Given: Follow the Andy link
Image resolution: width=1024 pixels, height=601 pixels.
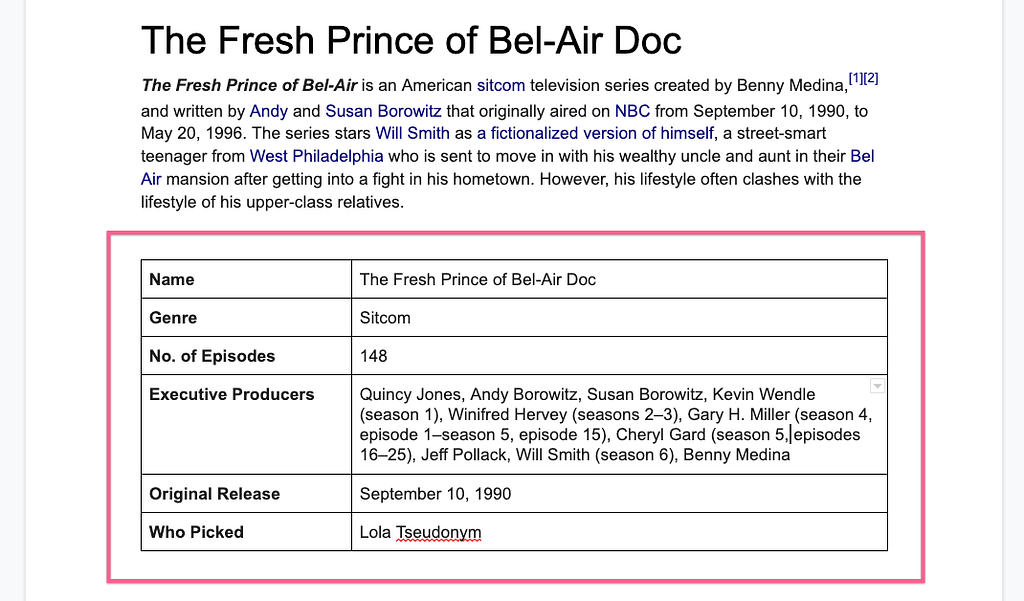Looking at the screenshot, I should (268, 111).
